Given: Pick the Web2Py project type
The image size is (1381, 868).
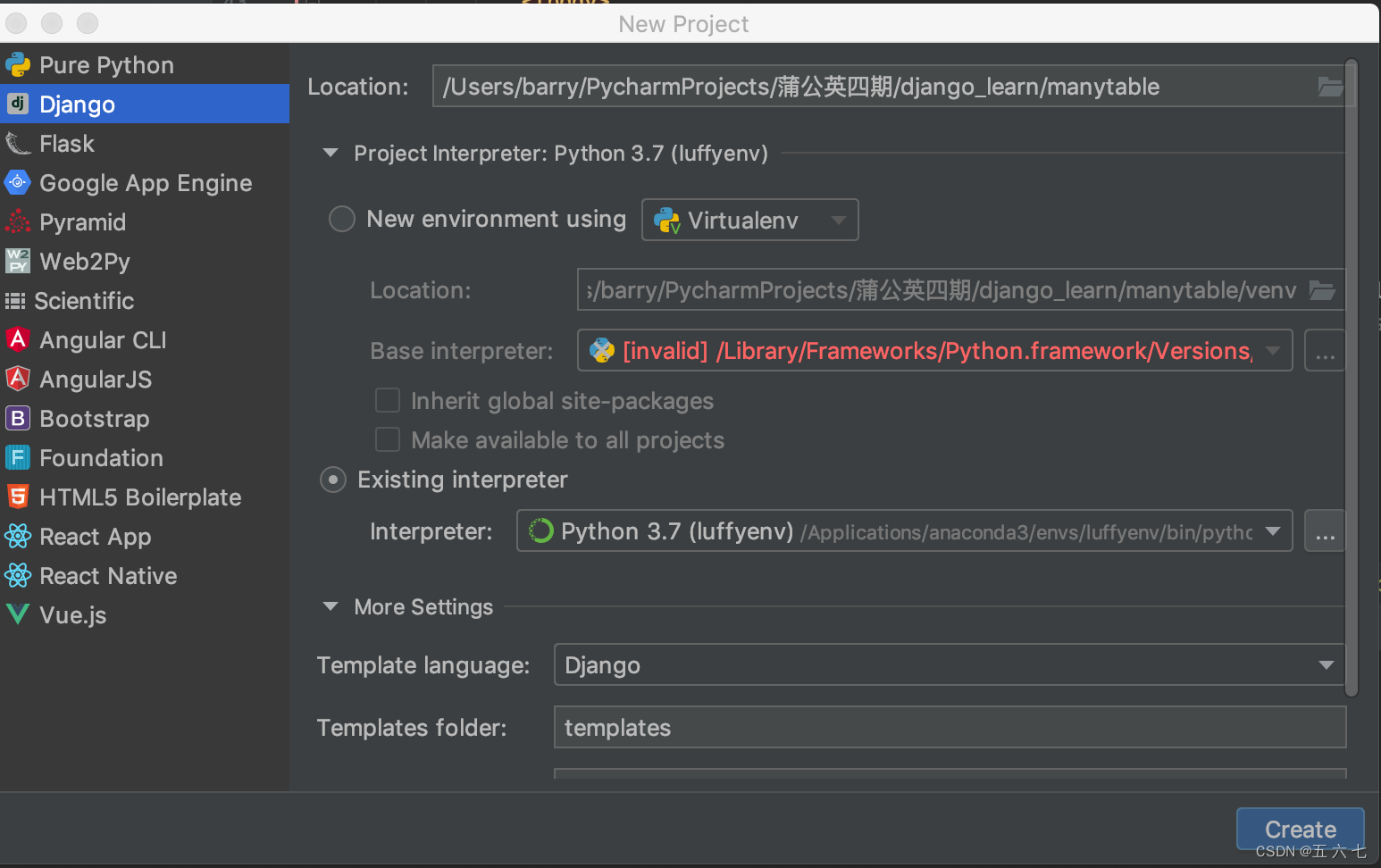Looking at the screenshot, I should tap(145, 261).
